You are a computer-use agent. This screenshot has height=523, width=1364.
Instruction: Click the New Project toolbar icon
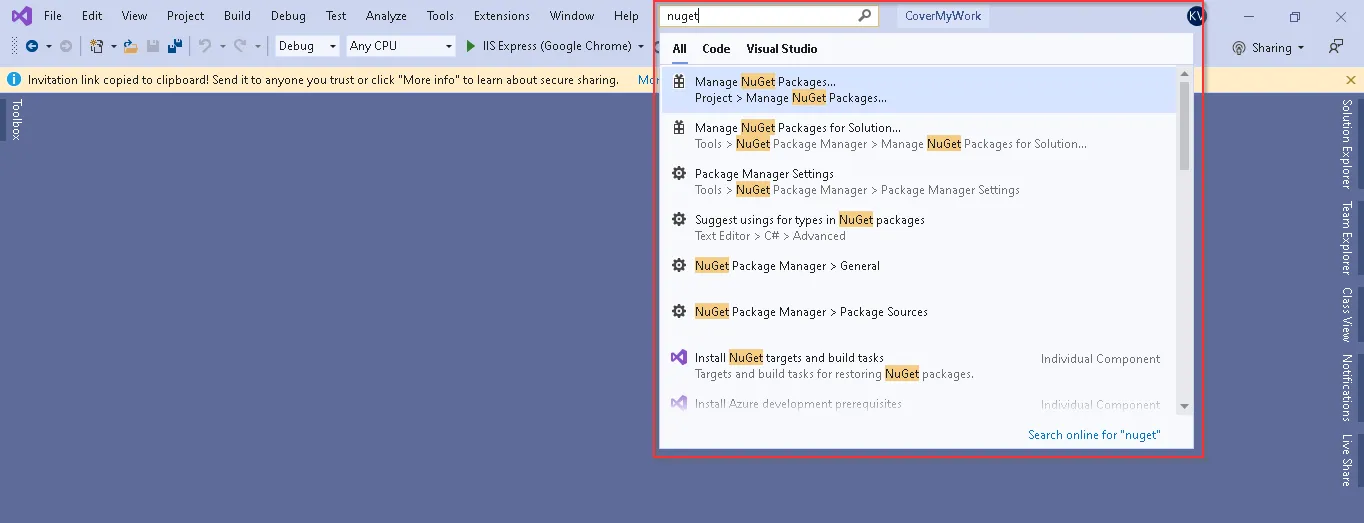click(96, 46)
